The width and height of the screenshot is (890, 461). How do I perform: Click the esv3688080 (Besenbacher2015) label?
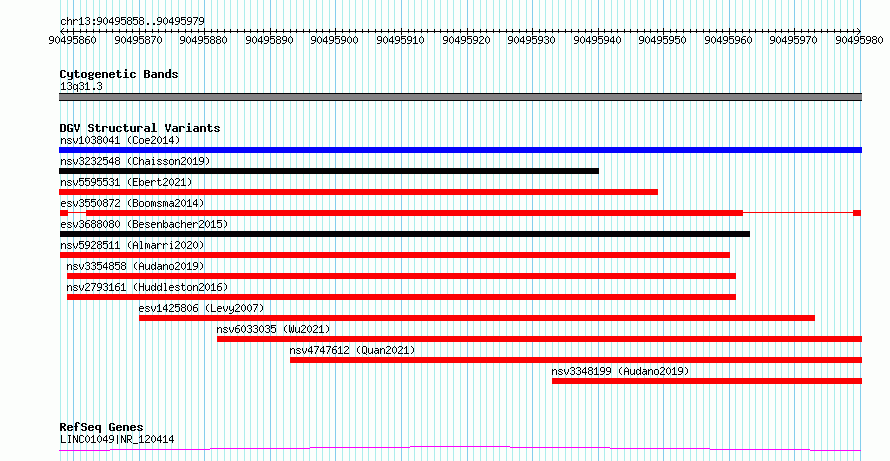[x=144, y=224]
